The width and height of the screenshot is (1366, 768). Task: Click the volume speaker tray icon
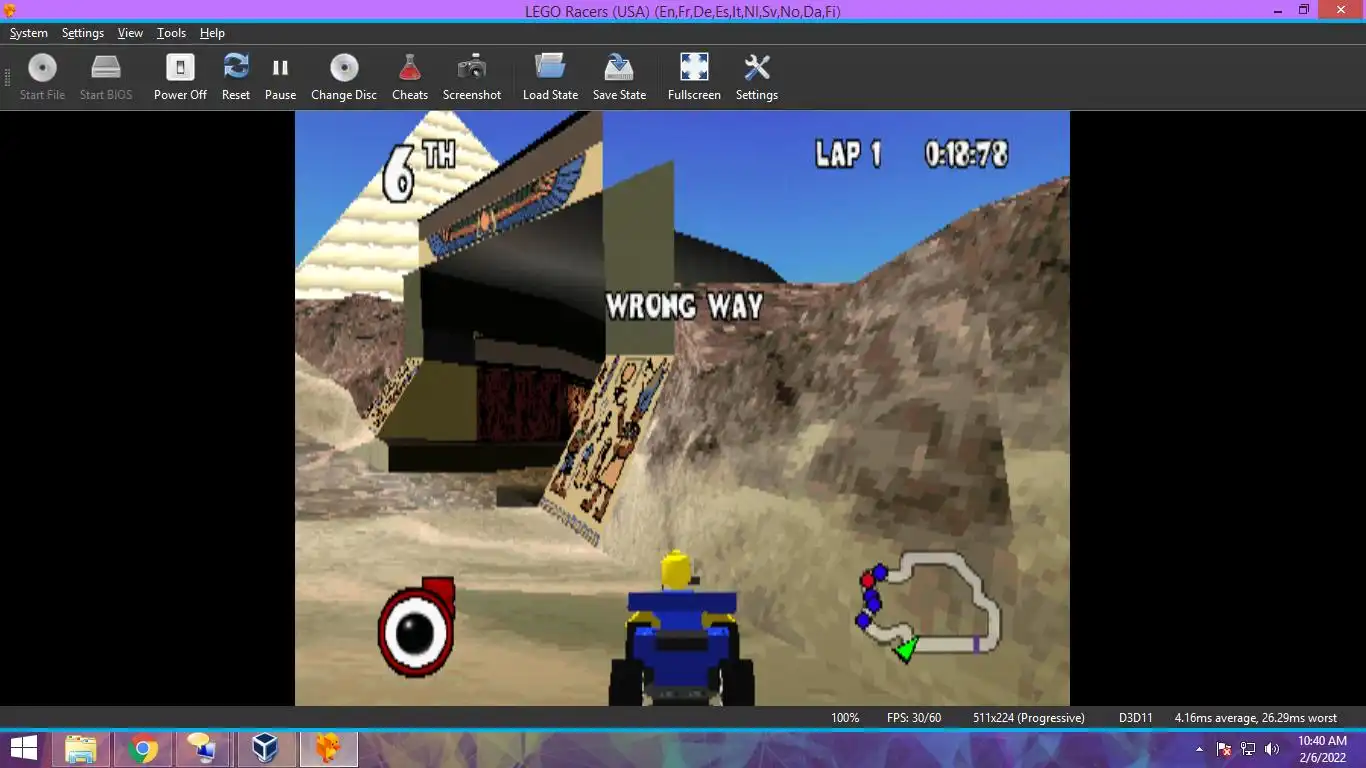pyautogui.click(x=1272, y=749)
